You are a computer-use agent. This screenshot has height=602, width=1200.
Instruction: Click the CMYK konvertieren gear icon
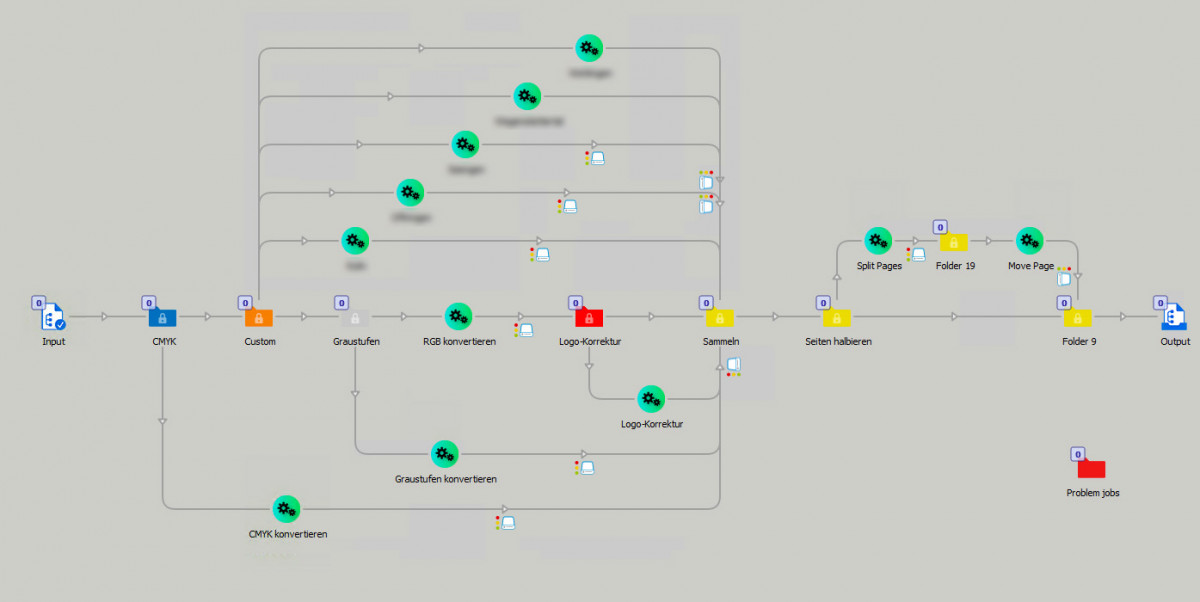click(x=286, y=509)
